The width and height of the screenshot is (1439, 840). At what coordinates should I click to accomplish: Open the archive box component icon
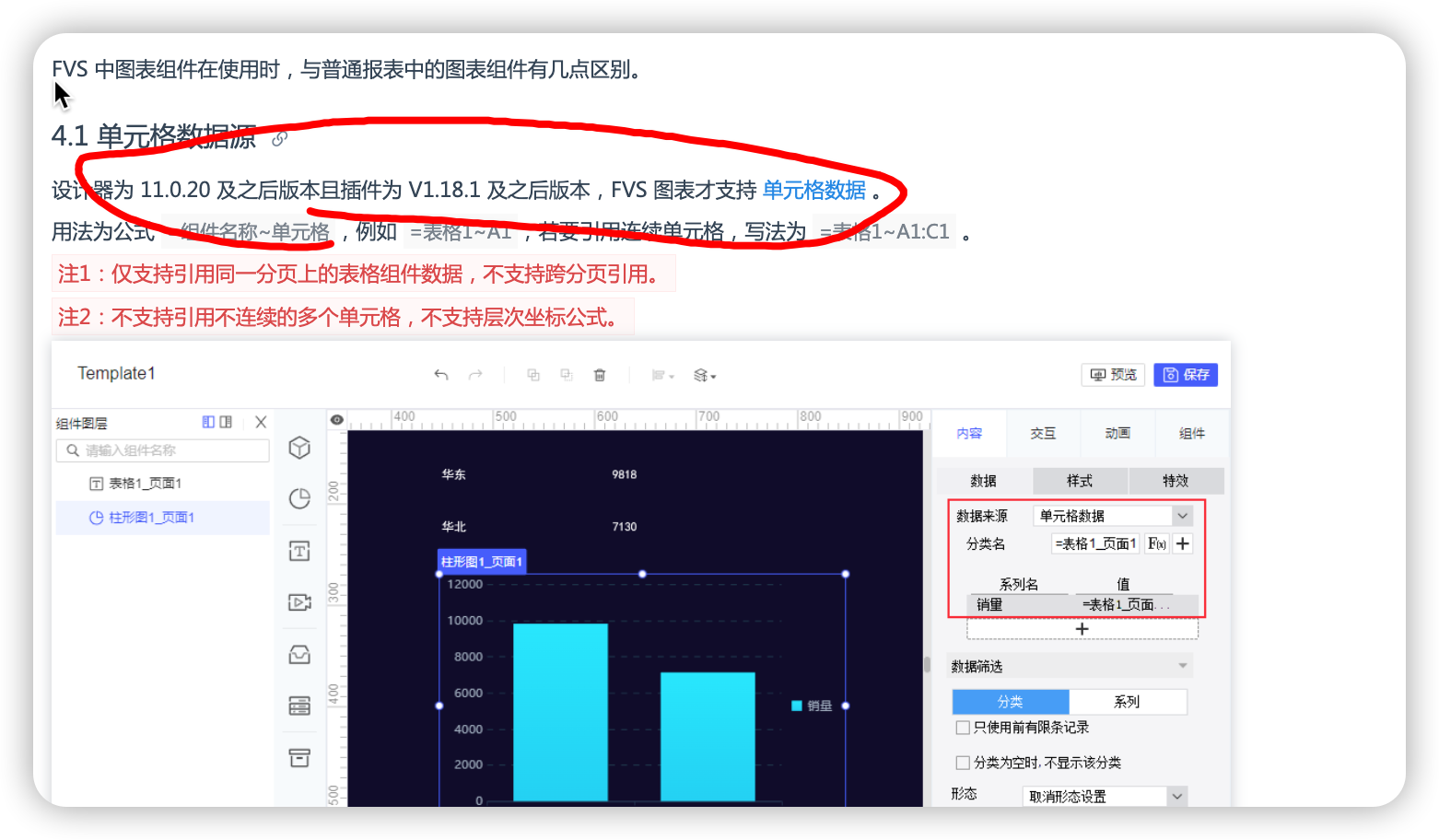[x=299, y=757]
